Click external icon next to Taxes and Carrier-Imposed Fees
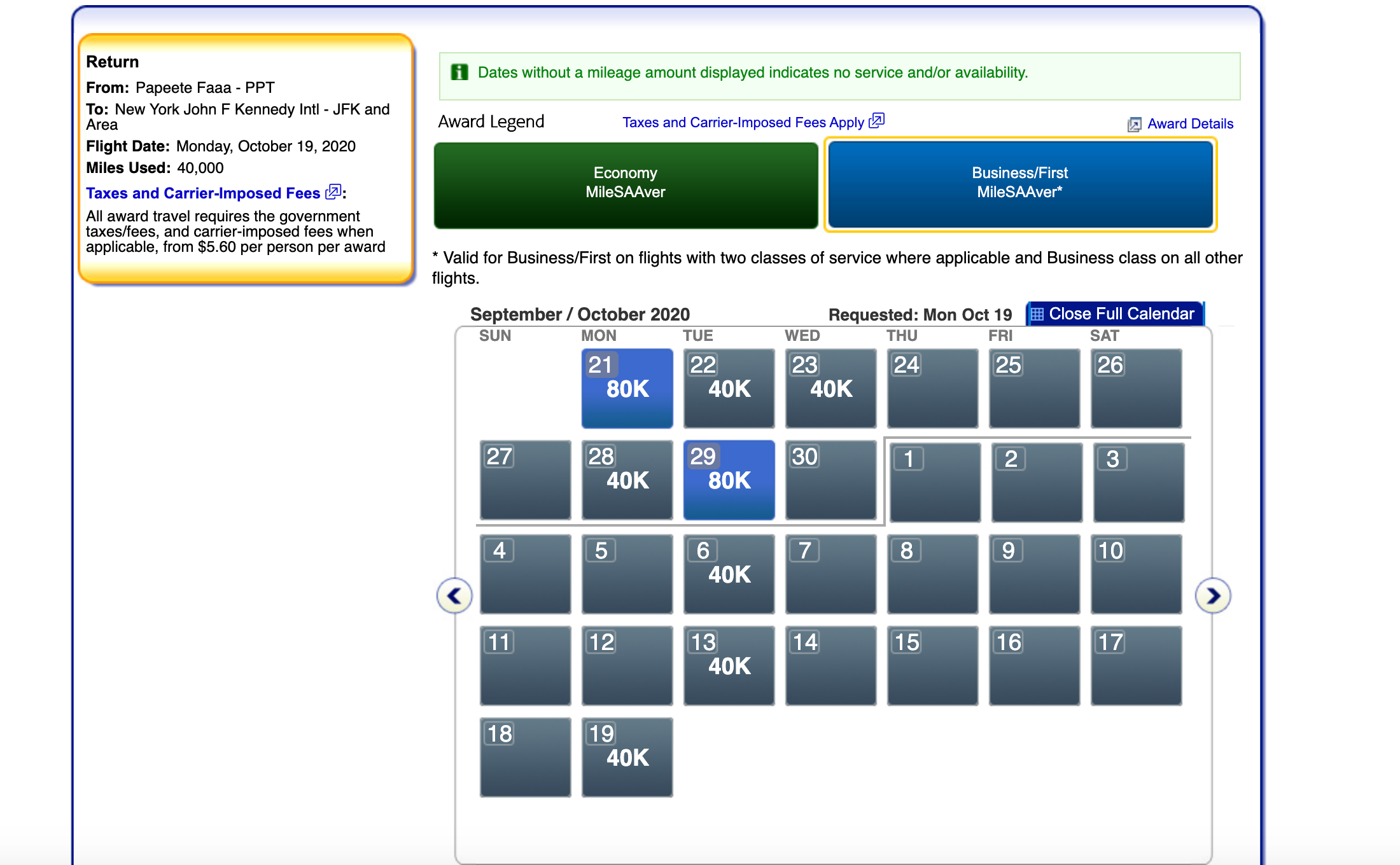 click(x=333, y=192)
